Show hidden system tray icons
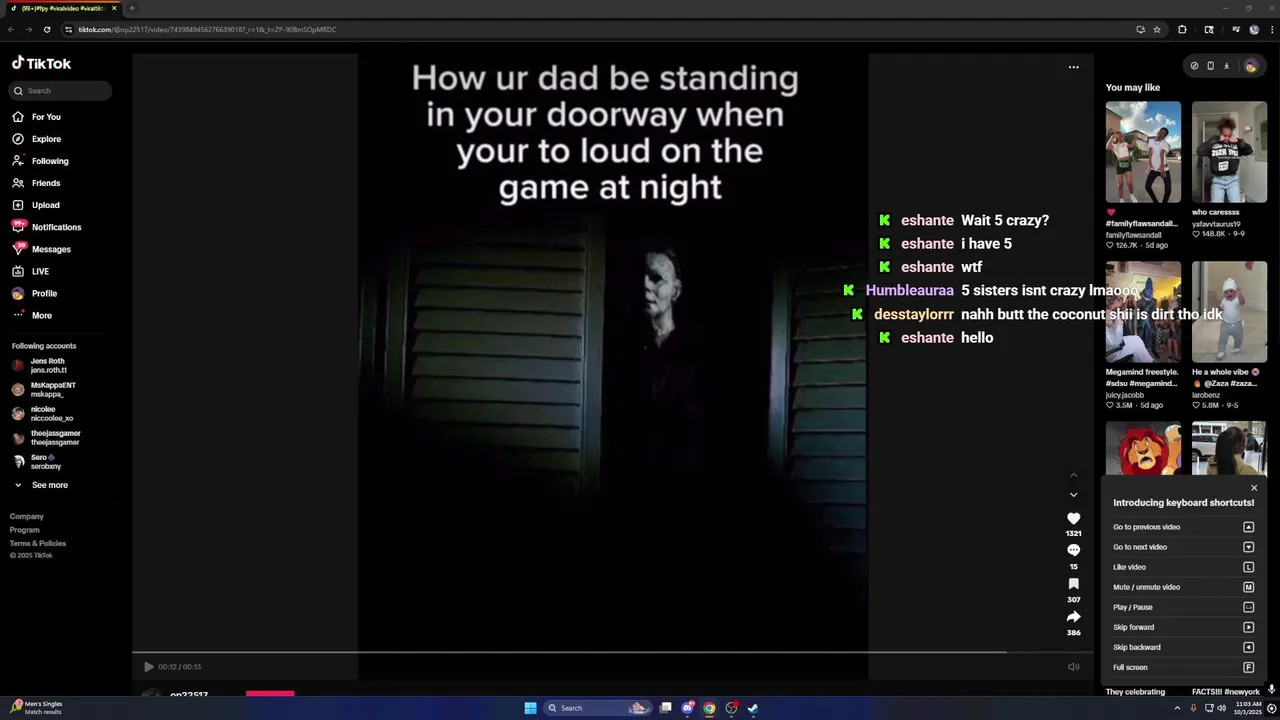This screenshot has width=1280, height=720. (x=1177, y=708)
